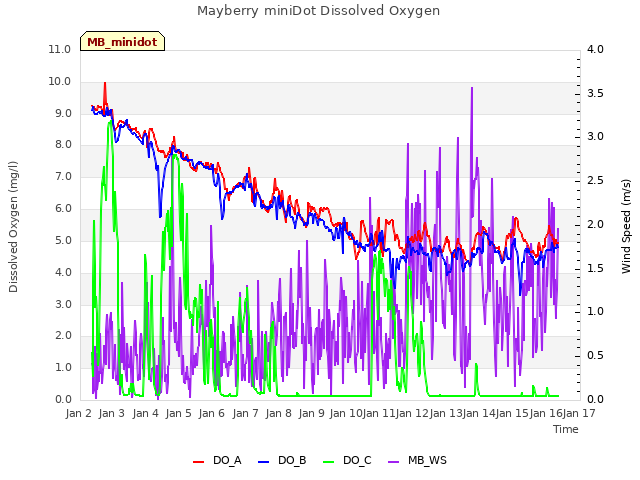
Task: Click the purple MB_WS legend swatch
Action: pos(393,462)
